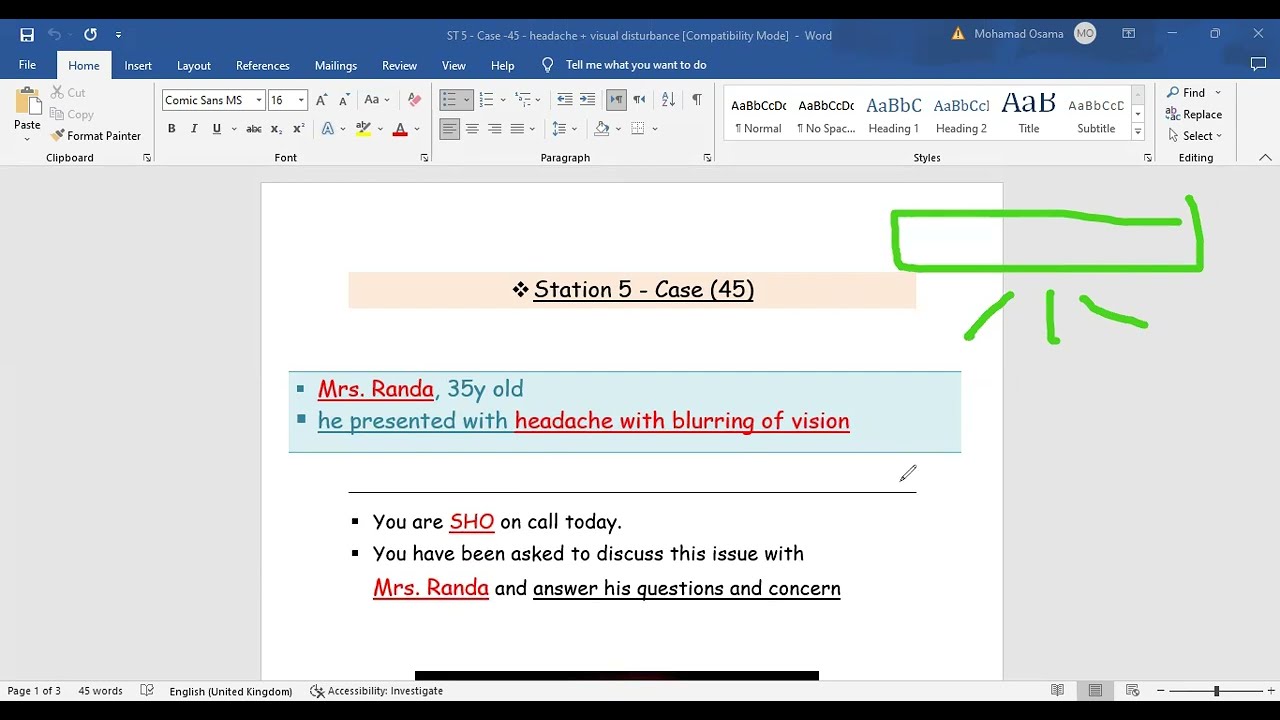Apply the Heading 1 style

[x=893, y=114]
